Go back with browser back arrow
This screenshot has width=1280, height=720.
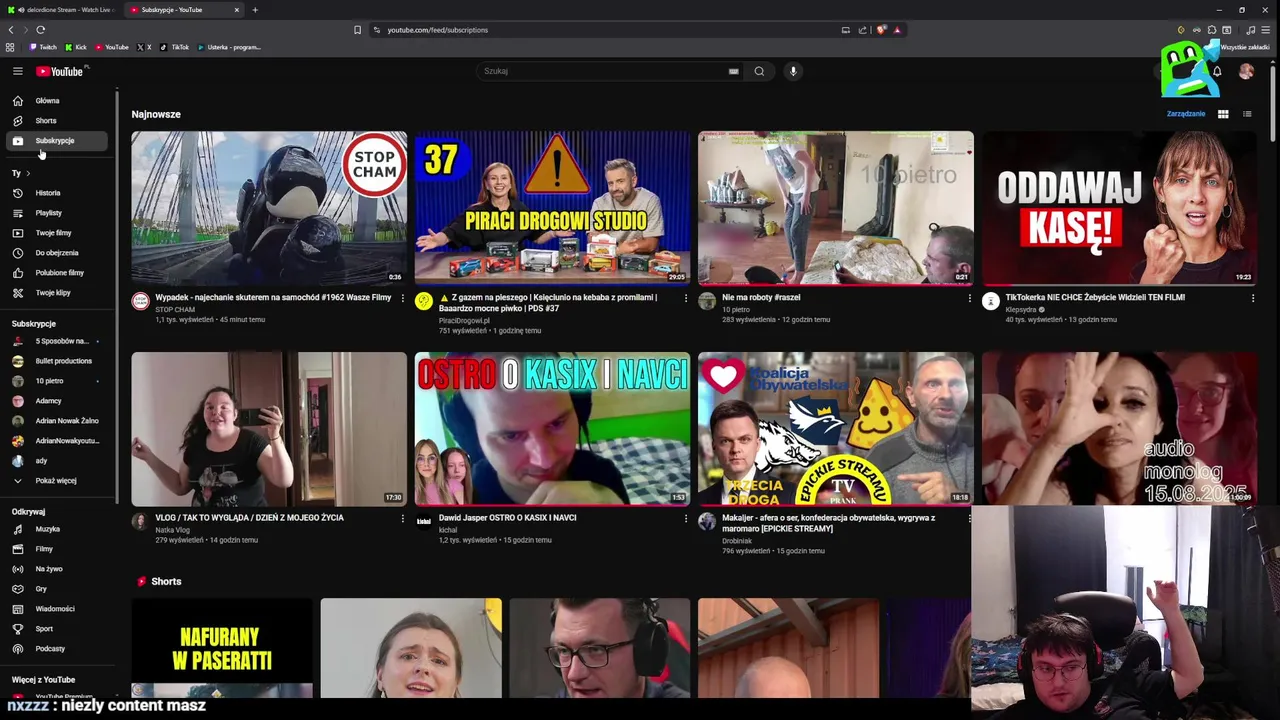pos(11,30)
